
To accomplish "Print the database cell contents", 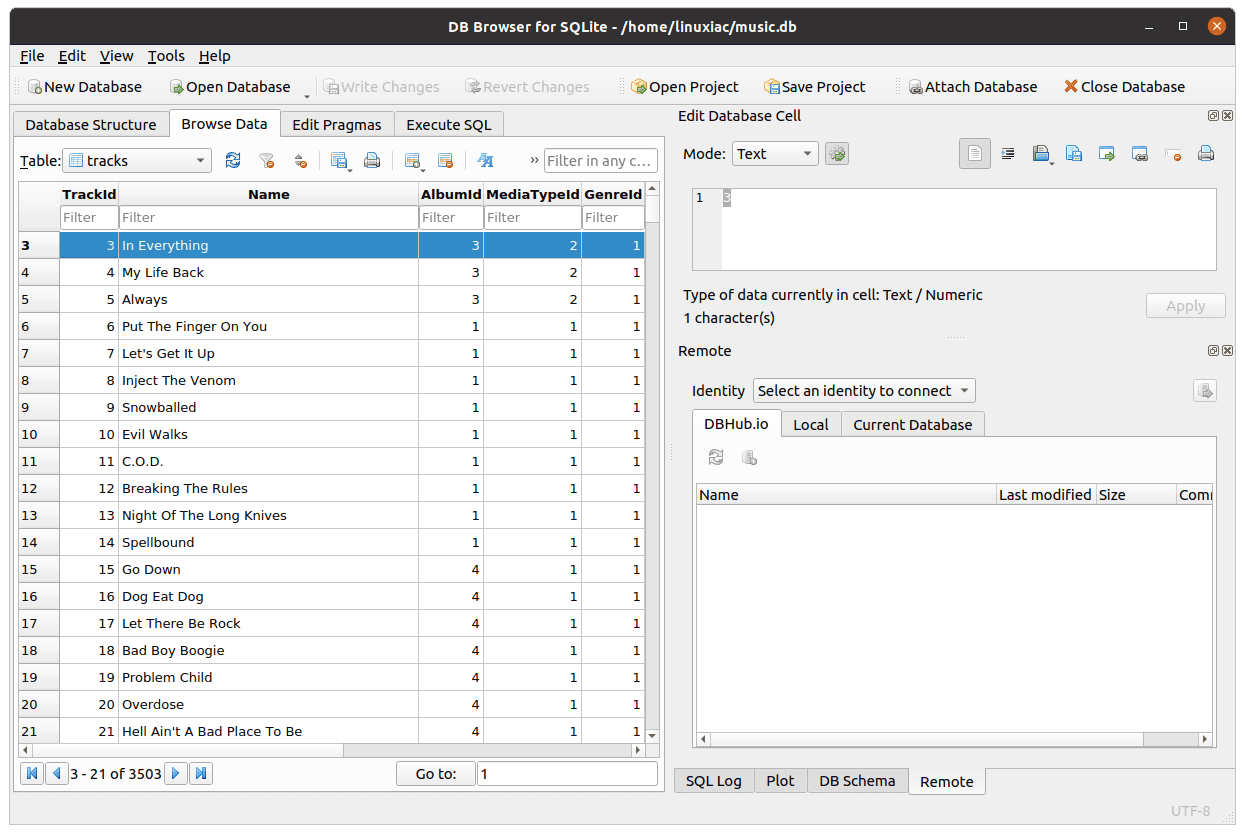I will pyautogui.click(x=1205, y=153).
